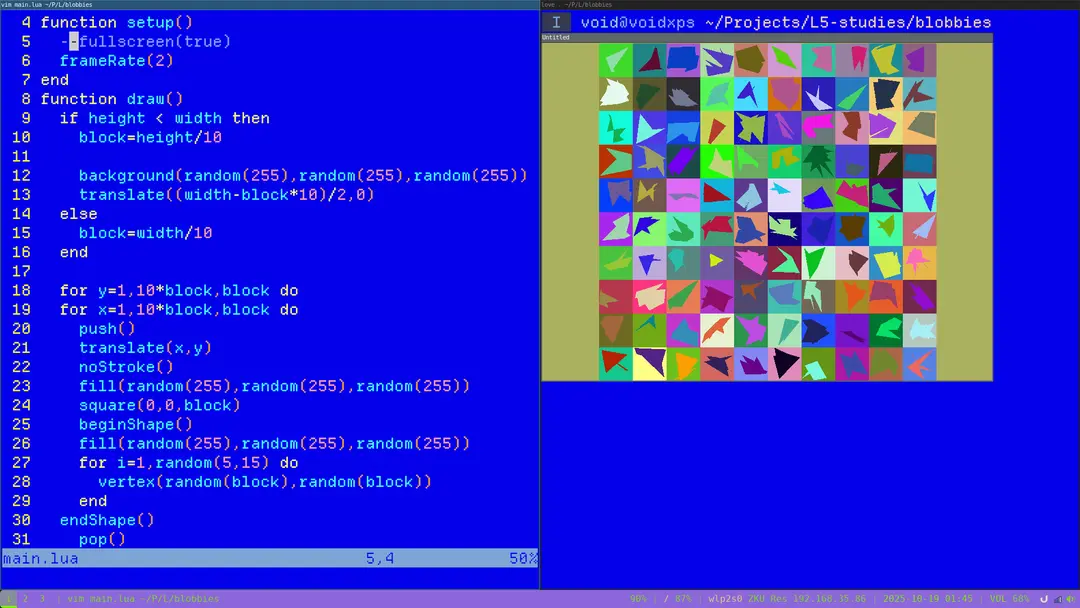The width and height of the screenshot is (1080, 608).
Task: Click the IP address 192.168.35.86 in the status bar
Action: click(x=830, y=599)
